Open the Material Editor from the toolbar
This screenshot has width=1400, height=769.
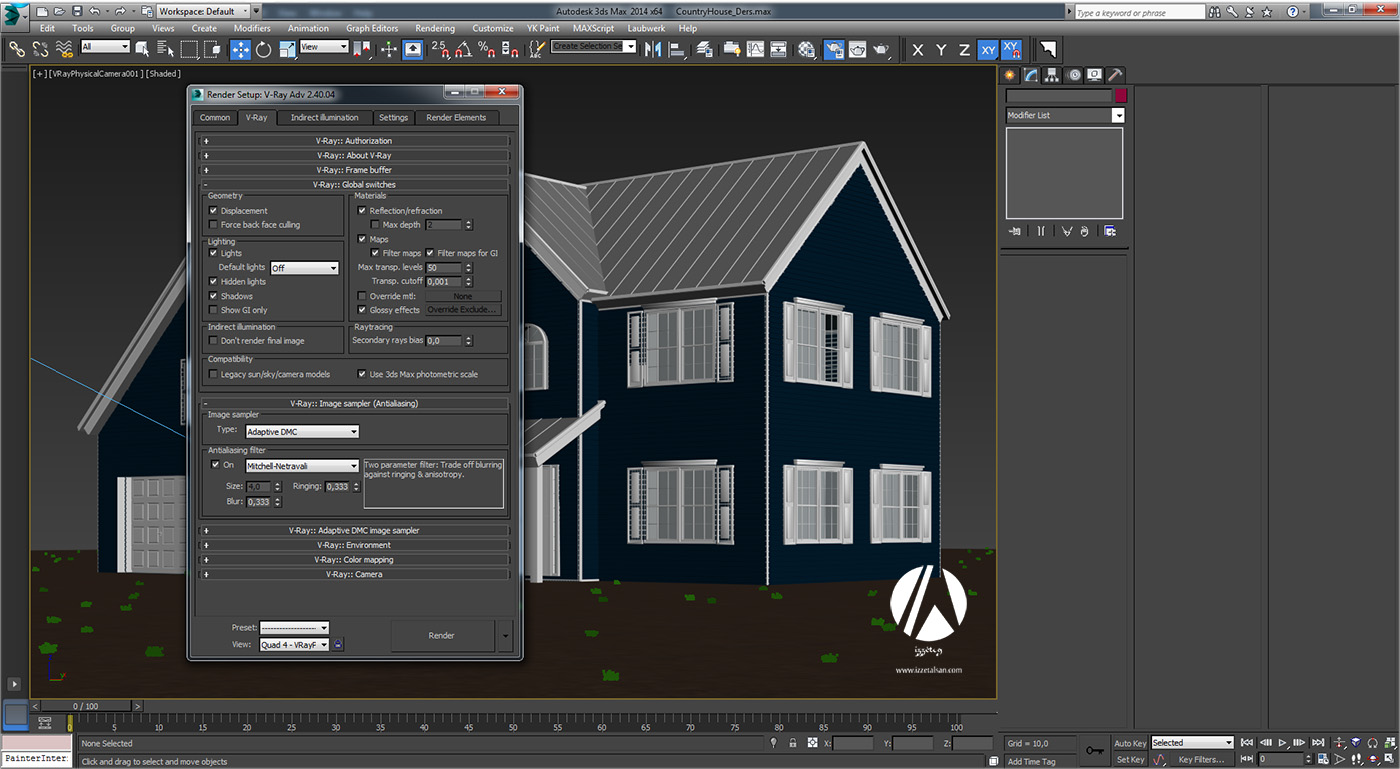tap(807, 49)
